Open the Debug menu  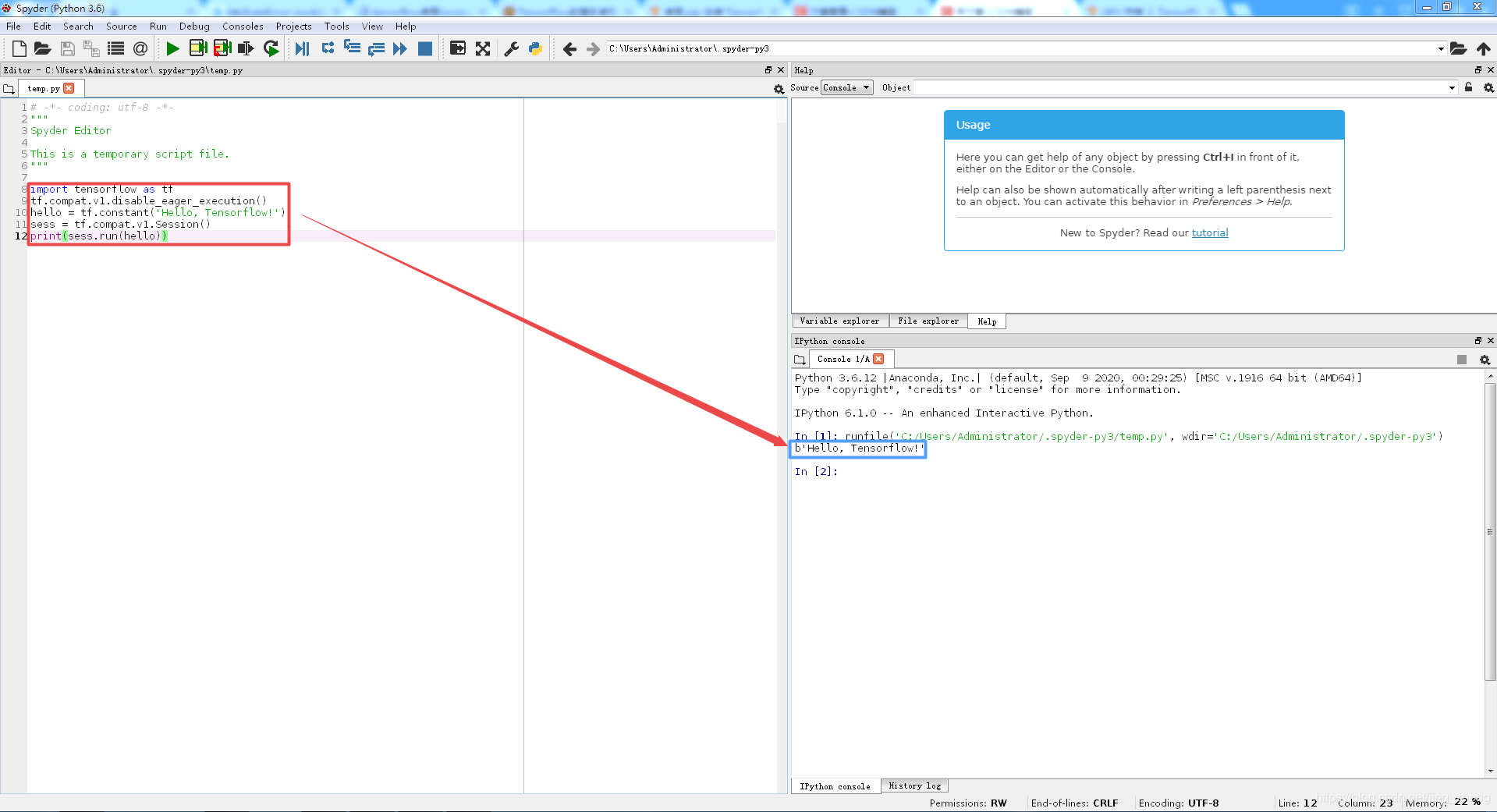(x=194, y=26)
